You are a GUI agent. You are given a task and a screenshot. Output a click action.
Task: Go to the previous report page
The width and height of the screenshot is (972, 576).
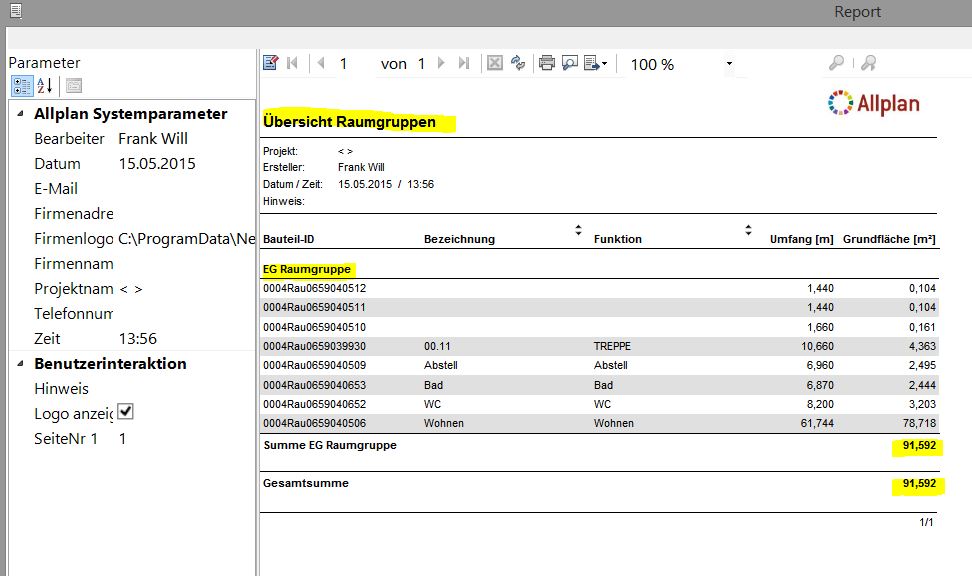click(x=320, y=63)
